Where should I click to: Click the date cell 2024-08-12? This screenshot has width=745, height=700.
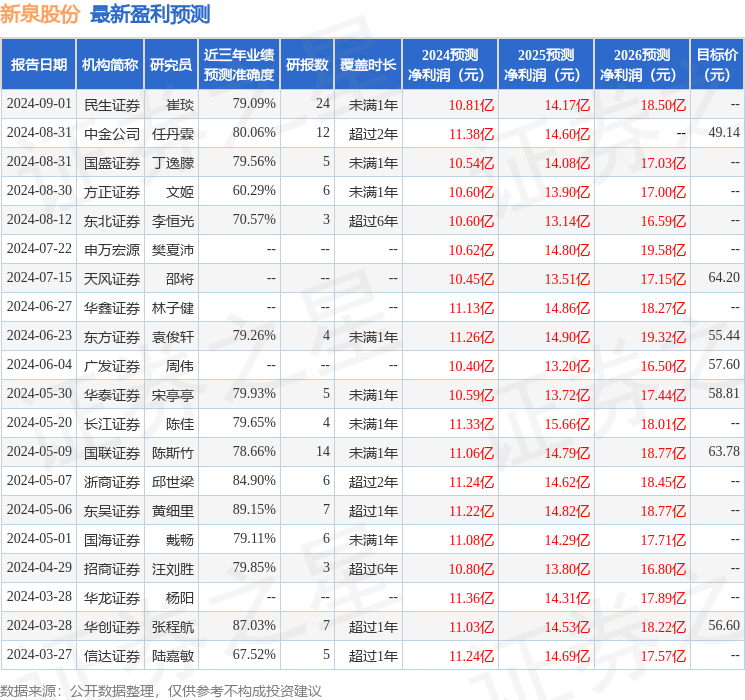pos(39,220)
